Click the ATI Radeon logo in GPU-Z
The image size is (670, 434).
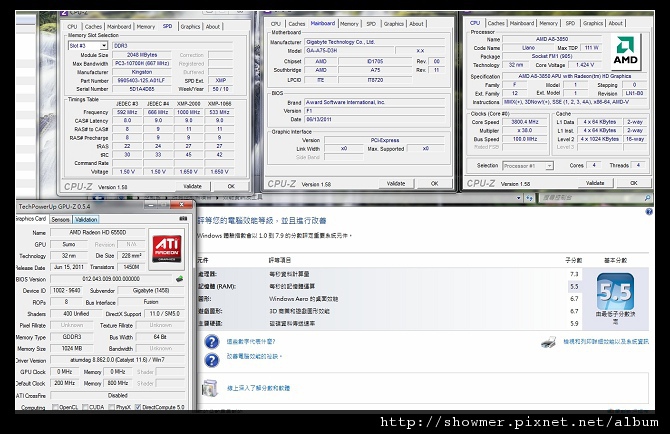(167, 249)
